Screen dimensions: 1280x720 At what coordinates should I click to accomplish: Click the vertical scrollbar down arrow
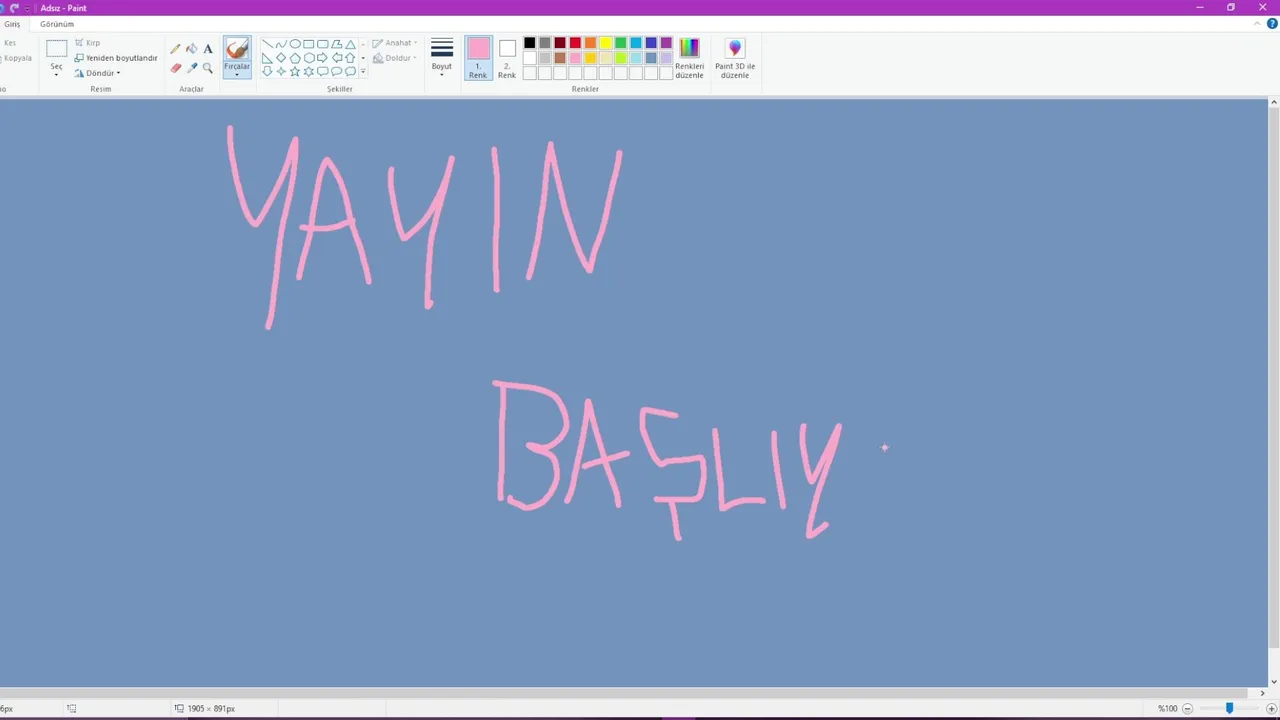(1273, 681)
